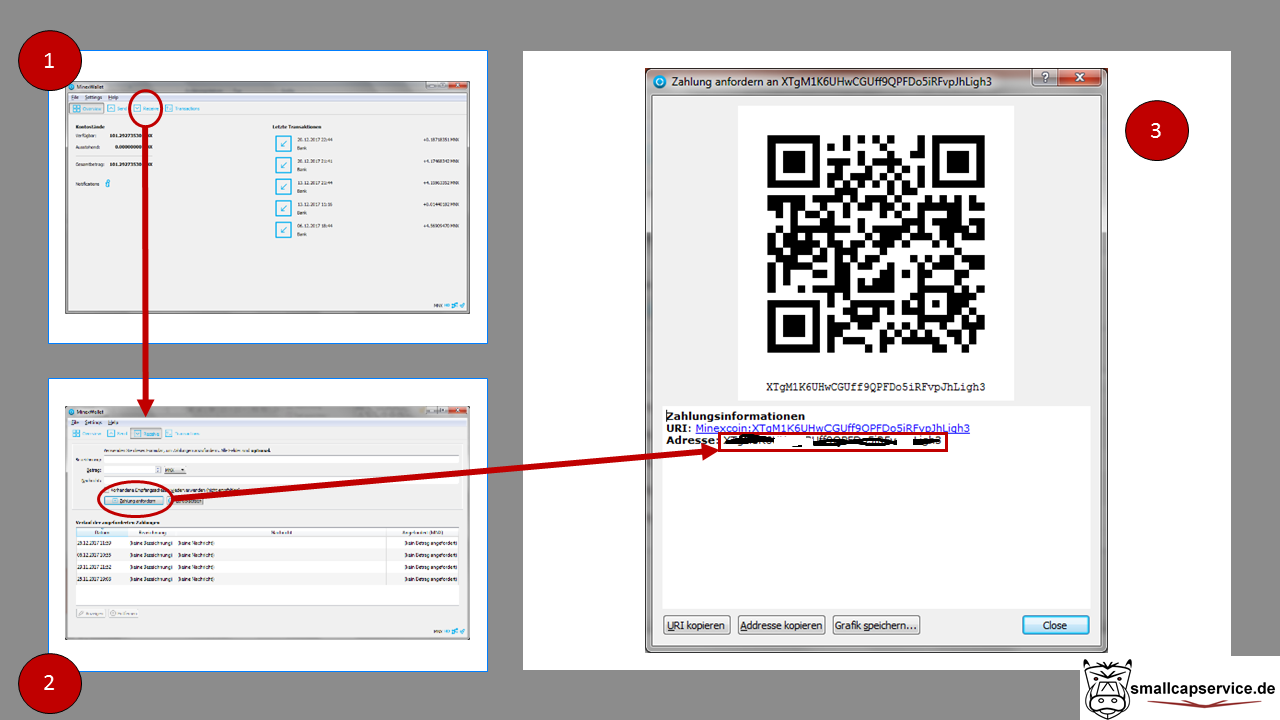The image size is (1280, 720).
Task: Click the wallet logo in payment dialog title
Action: 659,81
